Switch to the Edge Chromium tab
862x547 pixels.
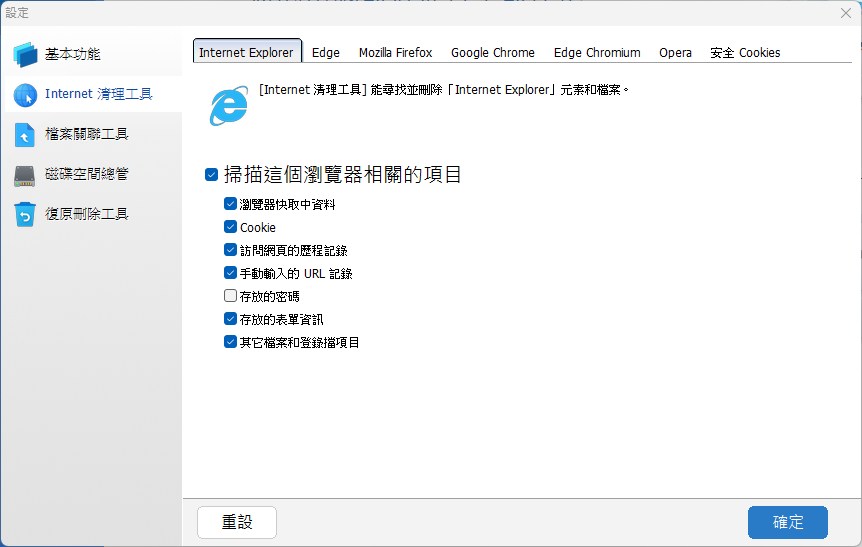tap(597, 52)
